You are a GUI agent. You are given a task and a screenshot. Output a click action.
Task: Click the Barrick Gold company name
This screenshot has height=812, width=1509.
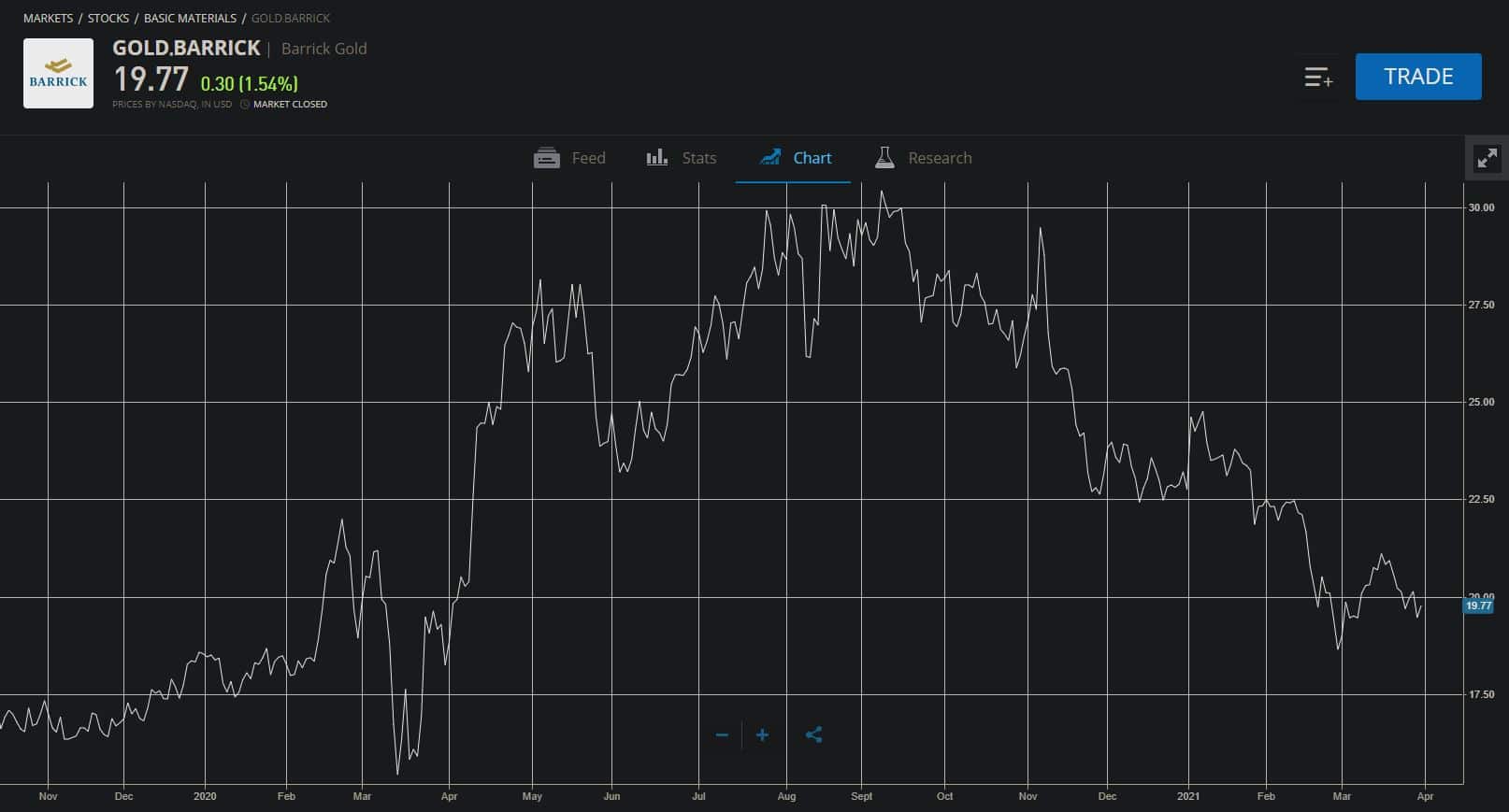pos(324,49)
